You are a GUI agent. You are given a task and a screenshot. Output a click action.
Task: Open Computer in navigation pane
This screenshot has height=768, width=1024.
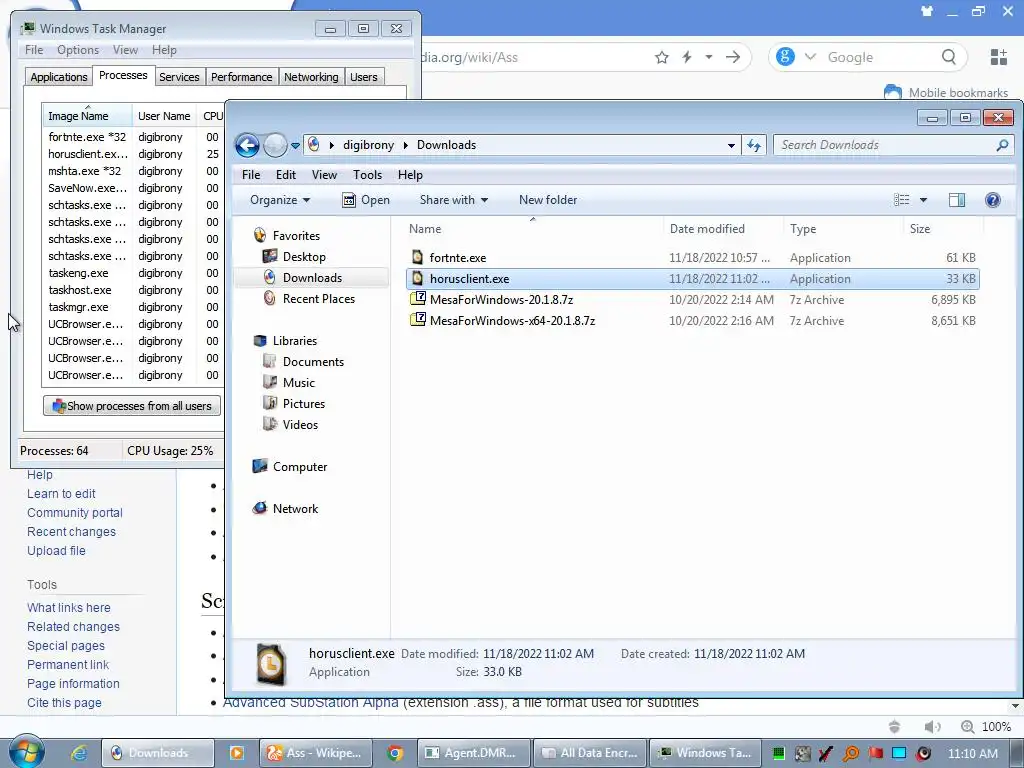299,467
